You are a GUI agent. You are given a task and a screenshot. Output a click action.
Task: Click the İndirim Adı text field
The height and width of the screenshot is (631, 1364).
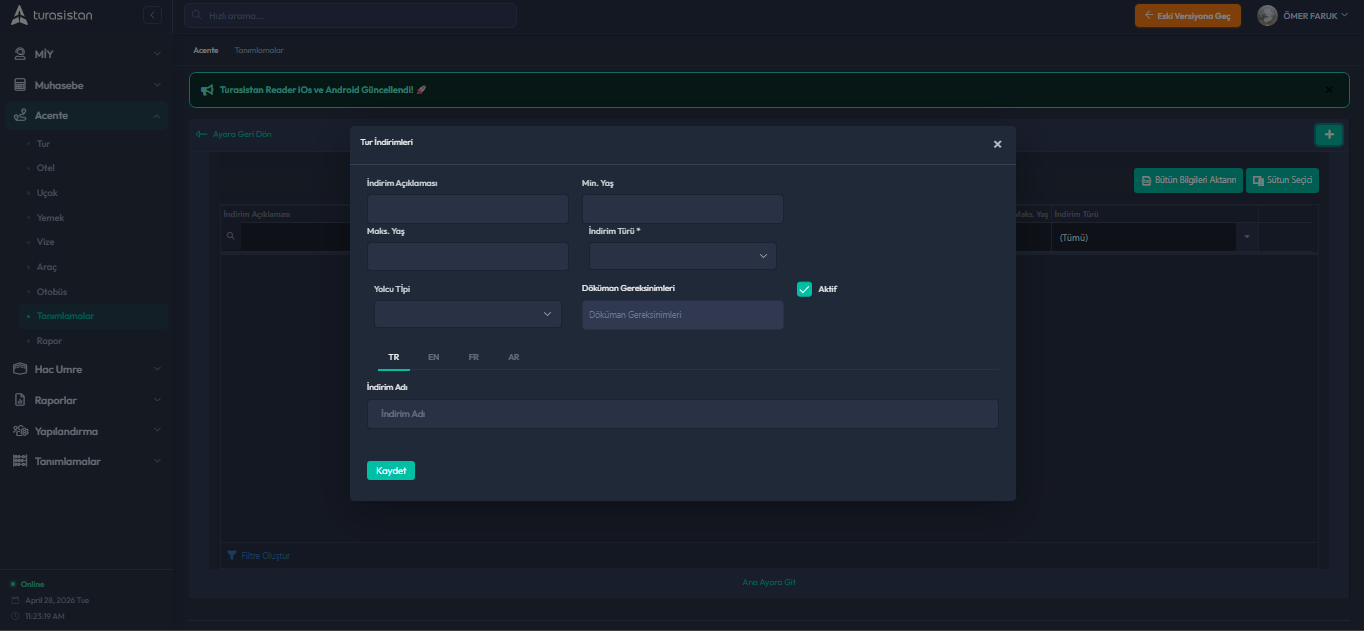click(x=682, y=414)
